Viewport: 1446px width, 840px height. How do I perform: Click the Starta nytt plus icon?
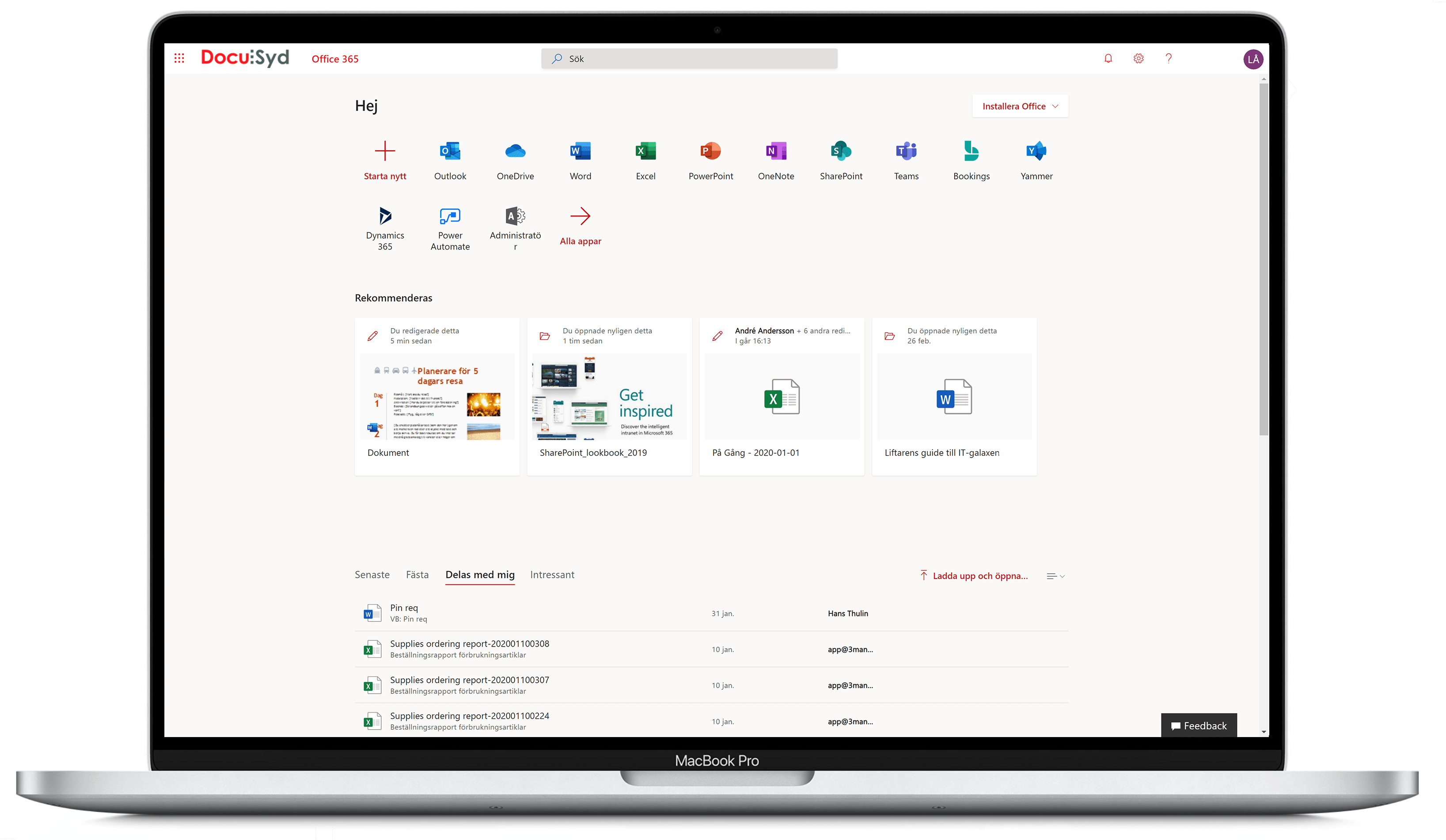click(385, 151)
